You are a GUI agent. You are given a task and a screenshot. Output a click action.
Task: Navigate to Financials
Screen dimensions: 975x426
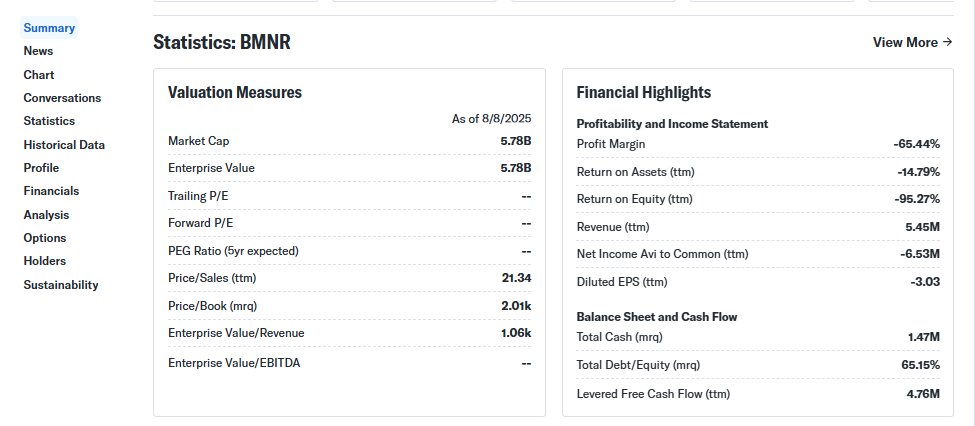click(x=51, y=191)
